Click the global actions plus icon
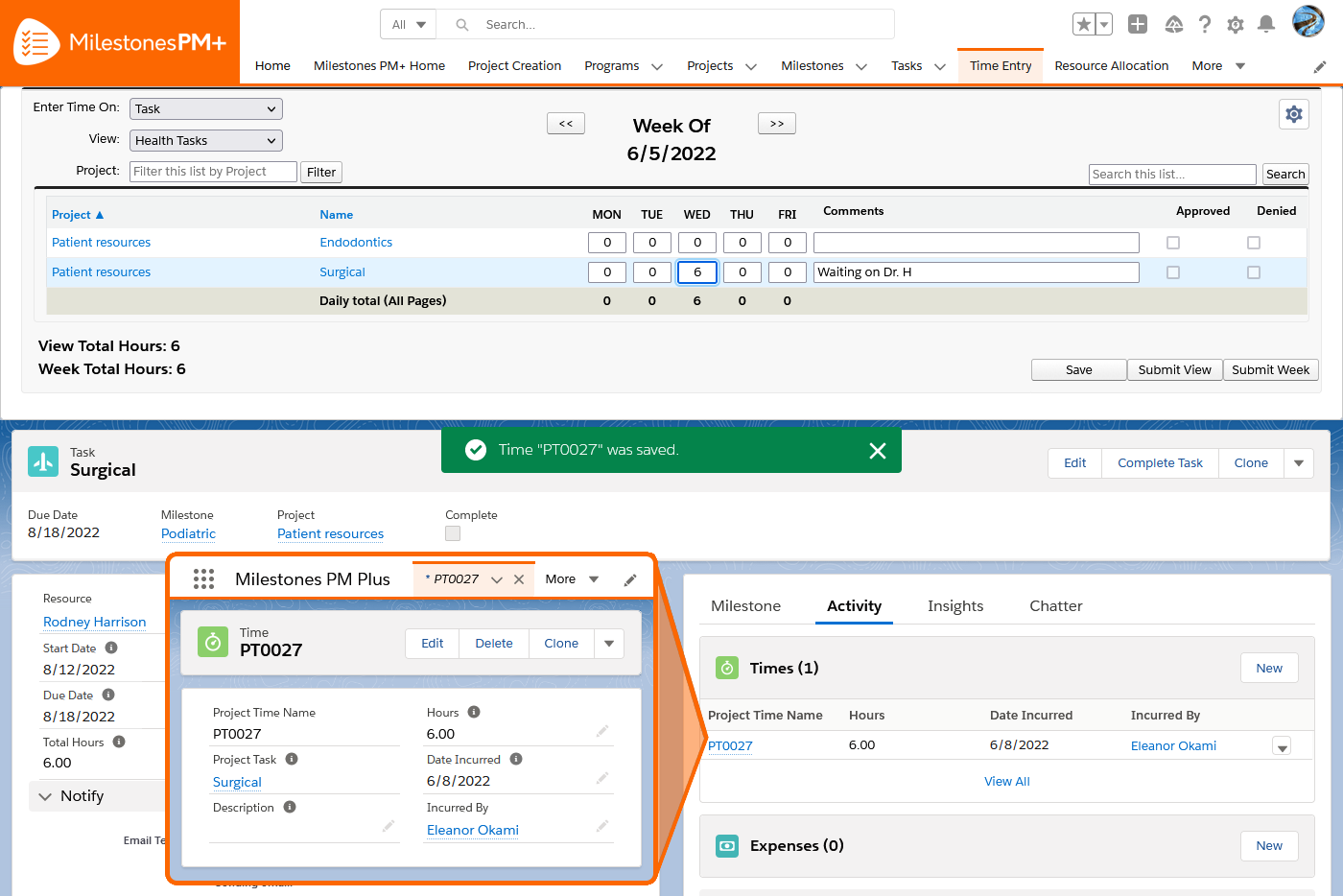1343x896 pixels. 1138,25
